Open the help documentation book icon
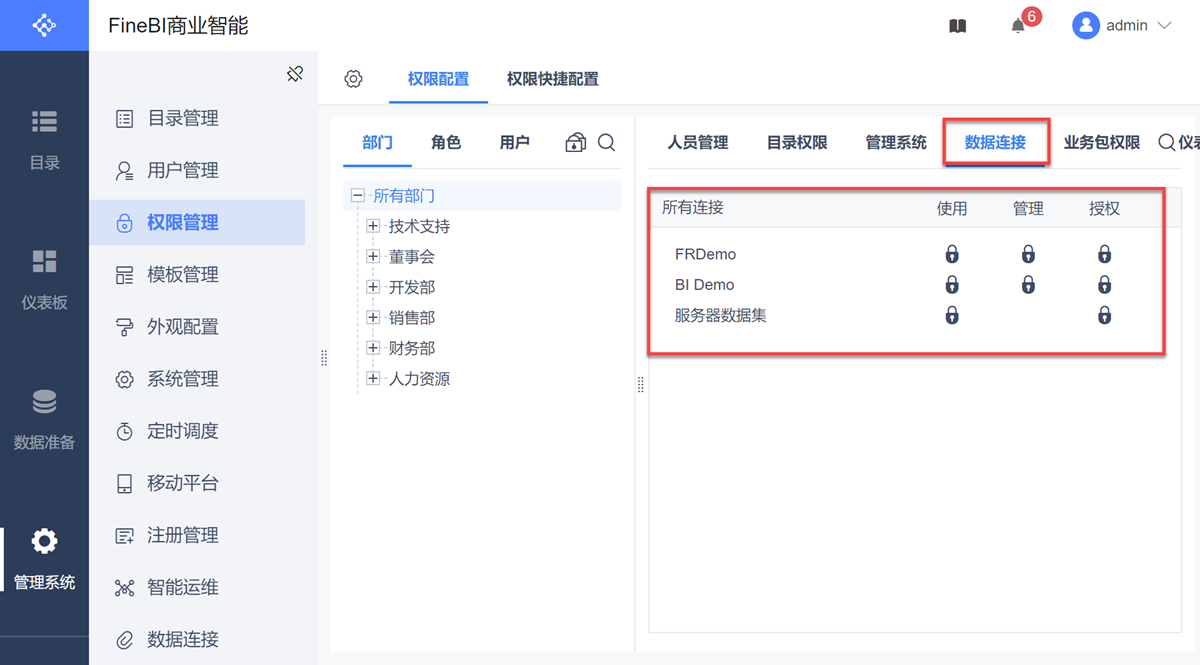The height and width of the screenshot is (665, 1200). (x=957, y=26)
